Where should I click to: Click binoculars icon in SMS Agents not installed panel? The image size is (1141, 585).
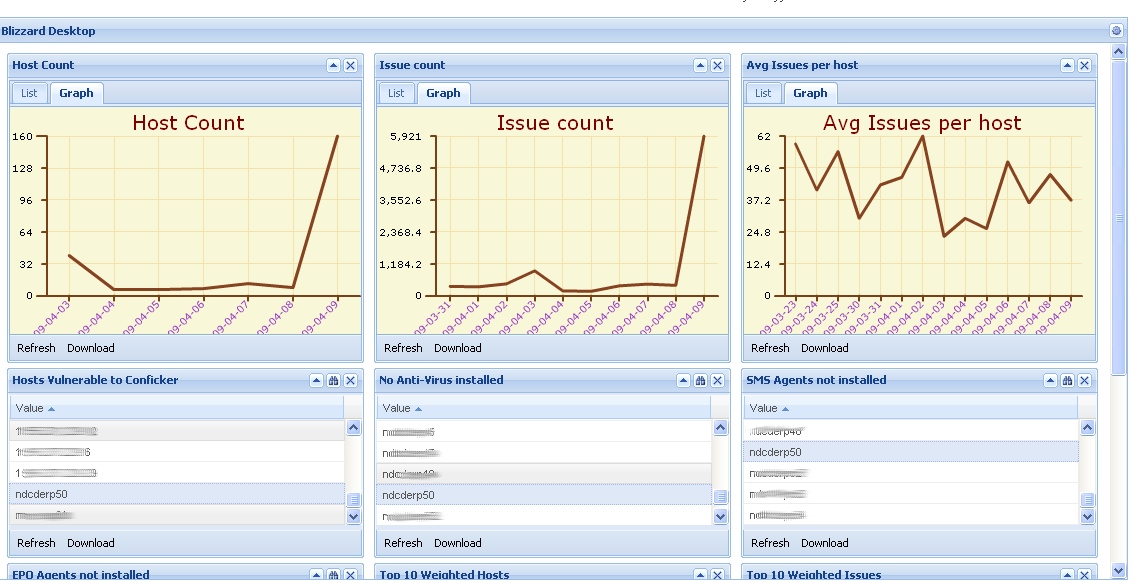pos(1068,381)
